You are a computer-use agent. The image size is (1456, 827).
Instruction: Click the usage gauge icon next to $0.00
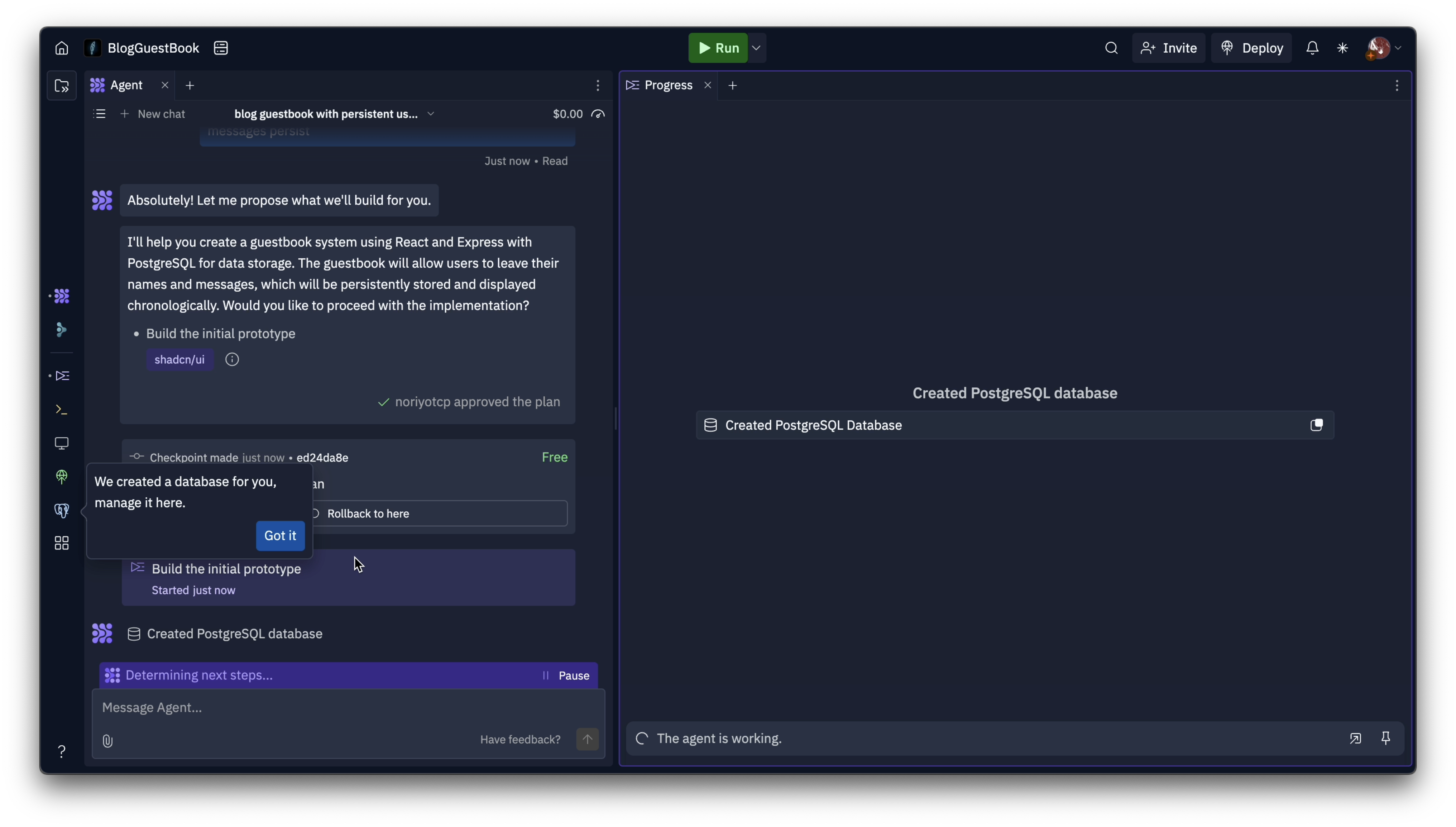[x=597, y=114]
